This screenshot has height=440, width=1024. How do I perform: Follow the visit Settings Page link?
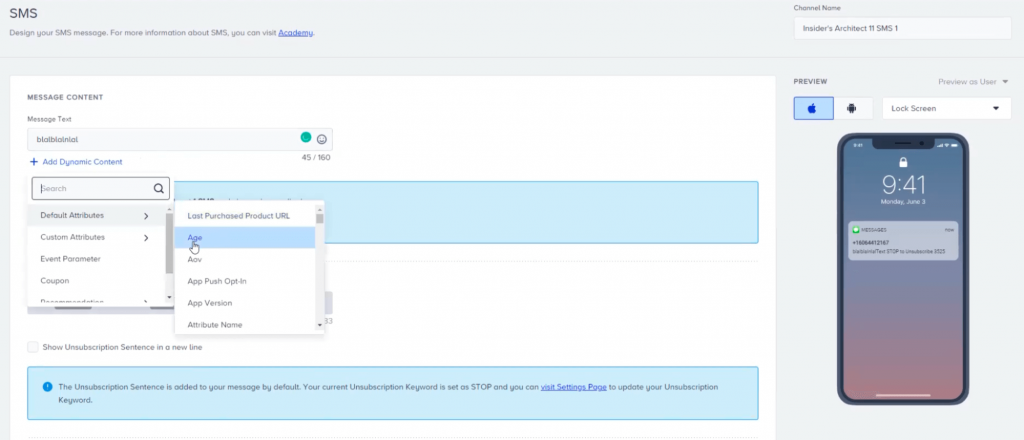[582, 386]
